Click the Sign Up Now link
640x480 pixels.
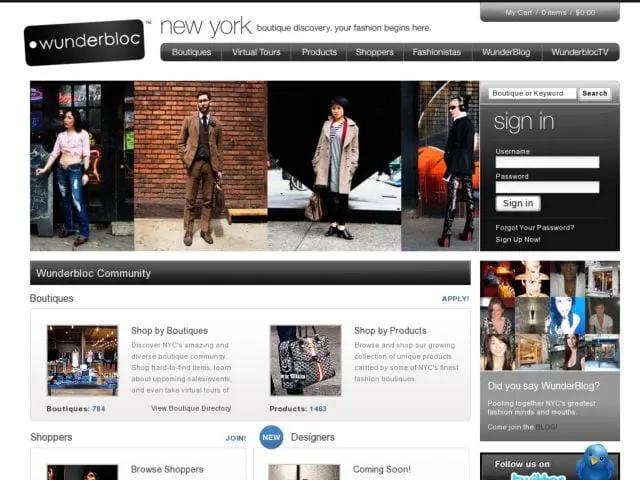coord(518,240)
